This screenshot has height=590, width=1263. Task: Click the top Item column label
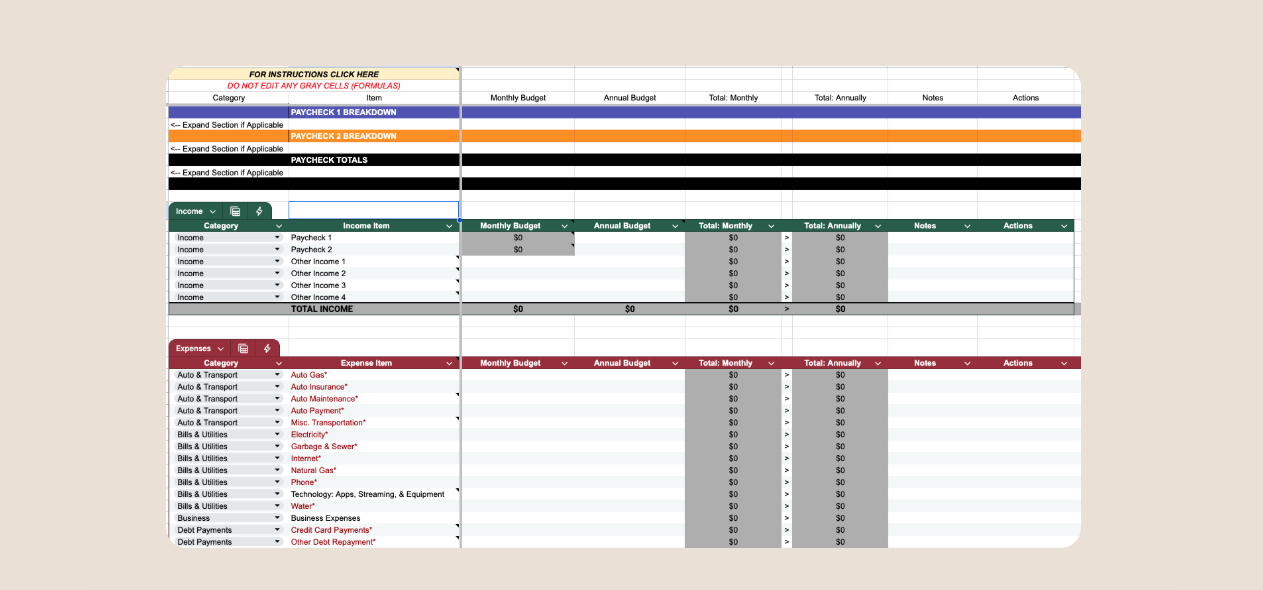click(x=374, y=98)
